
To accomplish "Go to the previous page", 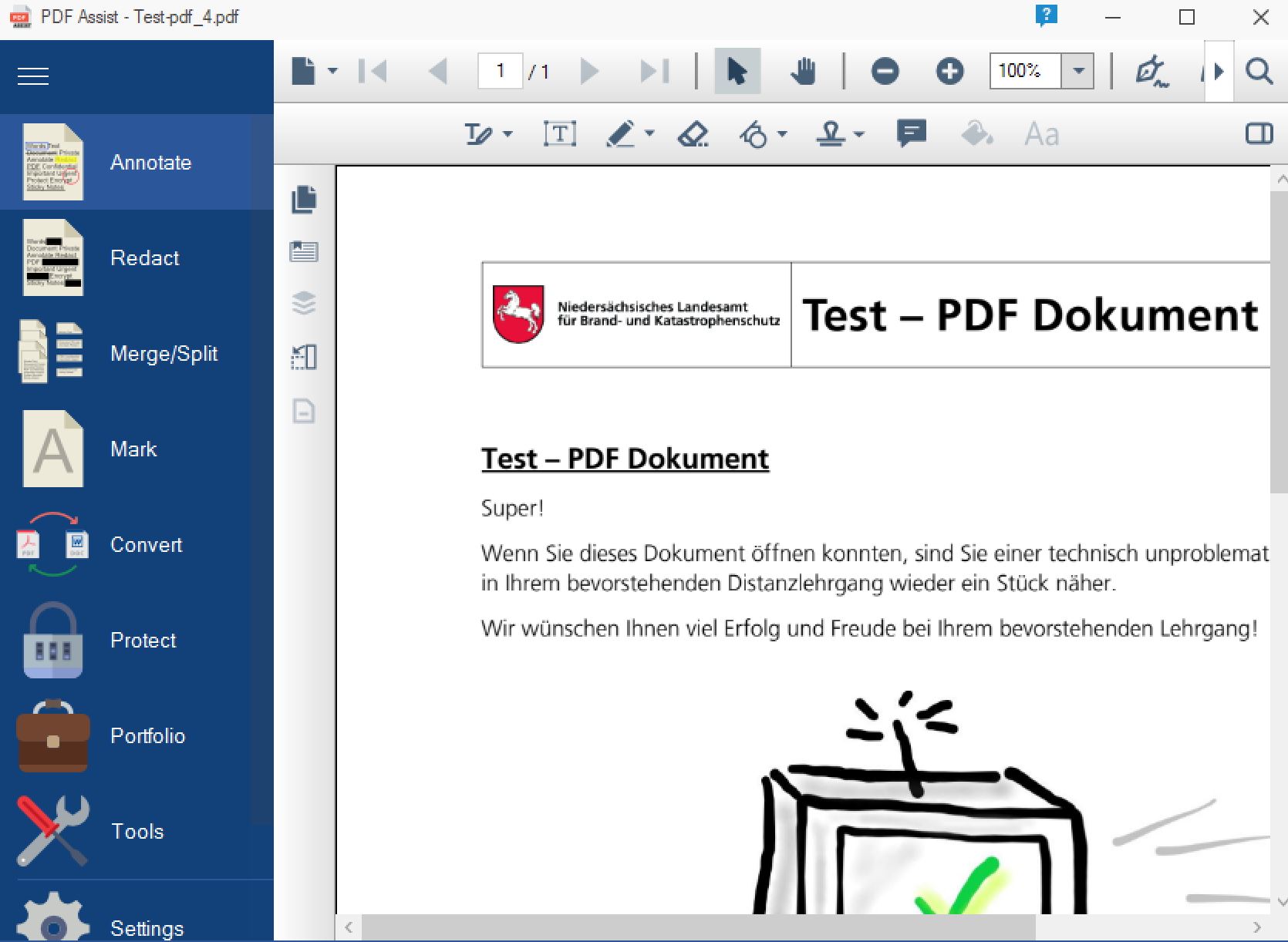I will (x=438, y=72).
